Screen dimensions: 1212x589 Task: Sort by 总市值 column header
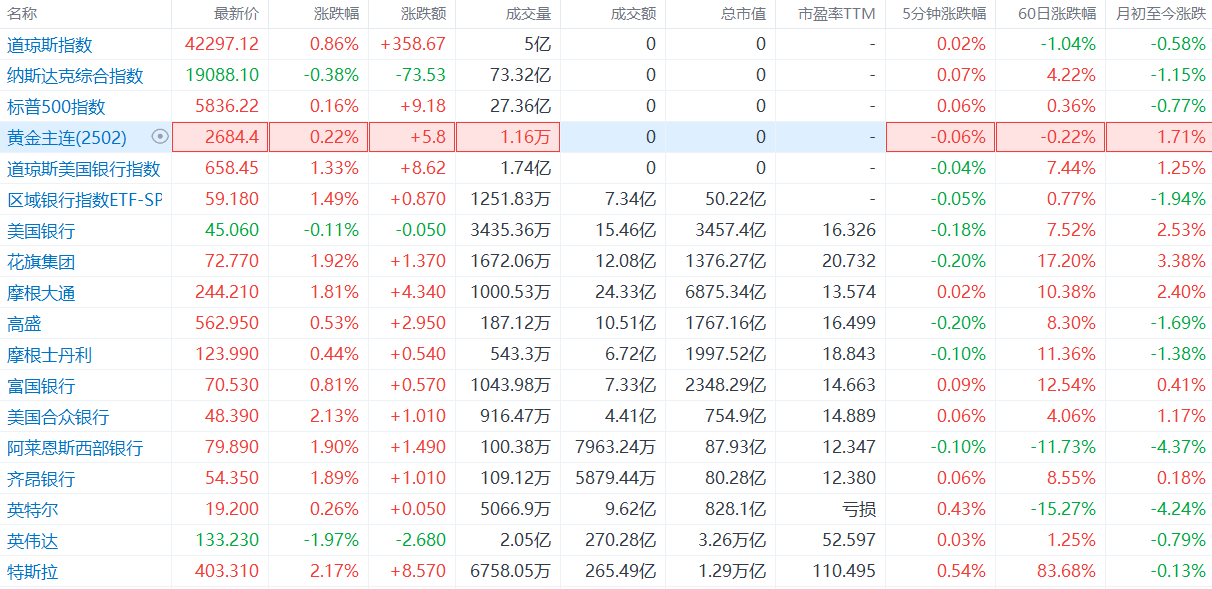[x=743, y=14]
